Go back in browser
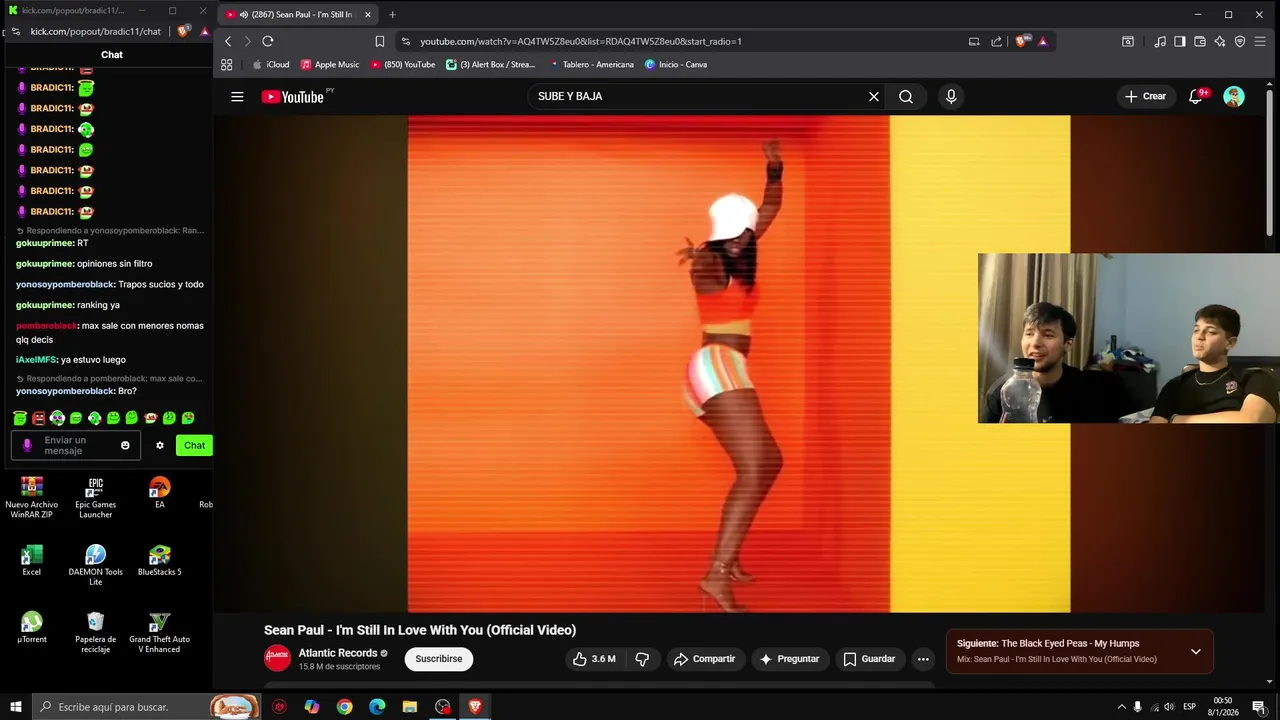This screenshot has width=1280, height=720. pos(228,41)
